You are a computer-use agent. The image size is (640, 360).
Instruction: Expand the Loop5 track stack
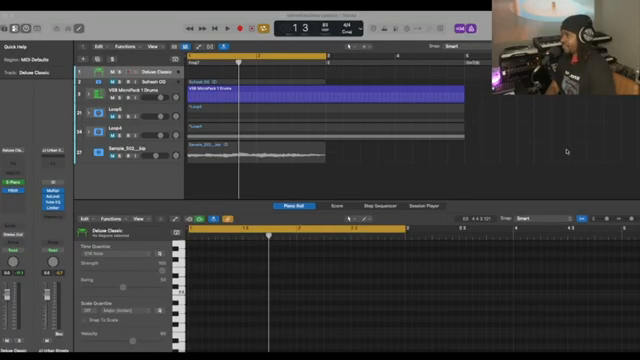pyautogui.click(x=89, y=113)
